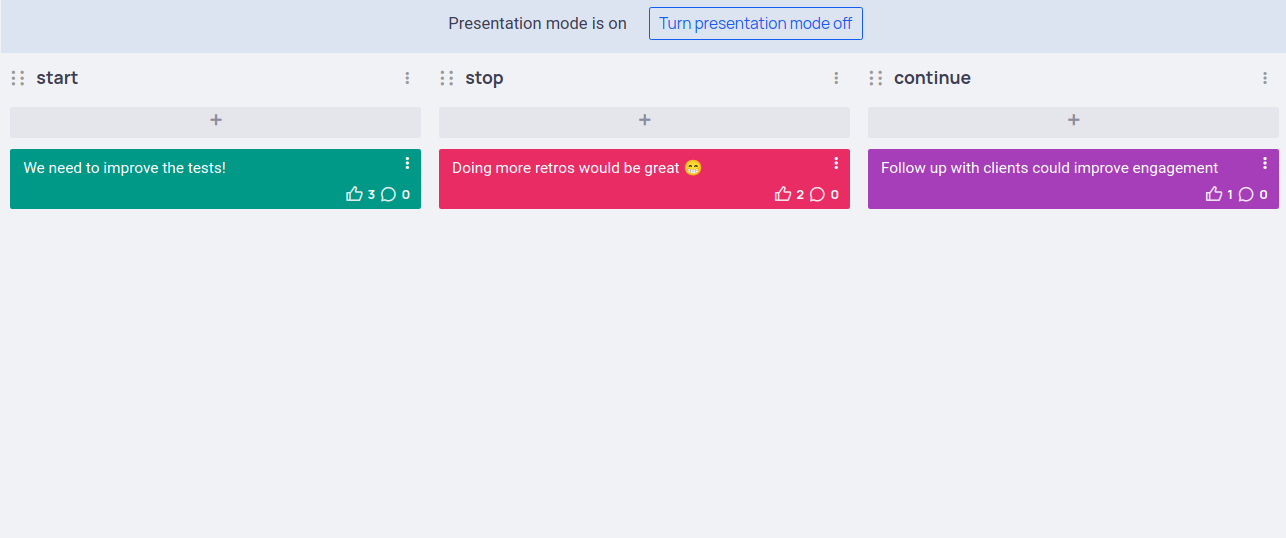Upvote the 'Follow up with clients' card
This screenshot has height=538, width=1286.
[1214, 194]
